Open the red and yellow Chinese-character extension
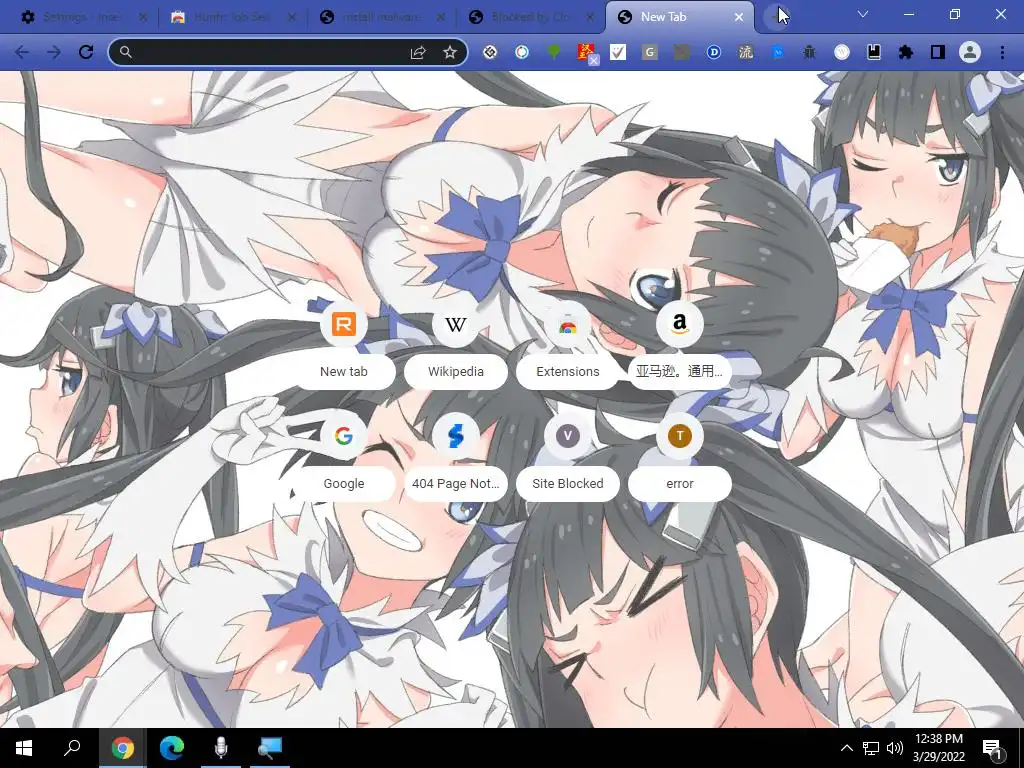Screen dimensions: 1024x768 [x=587, y=53]
